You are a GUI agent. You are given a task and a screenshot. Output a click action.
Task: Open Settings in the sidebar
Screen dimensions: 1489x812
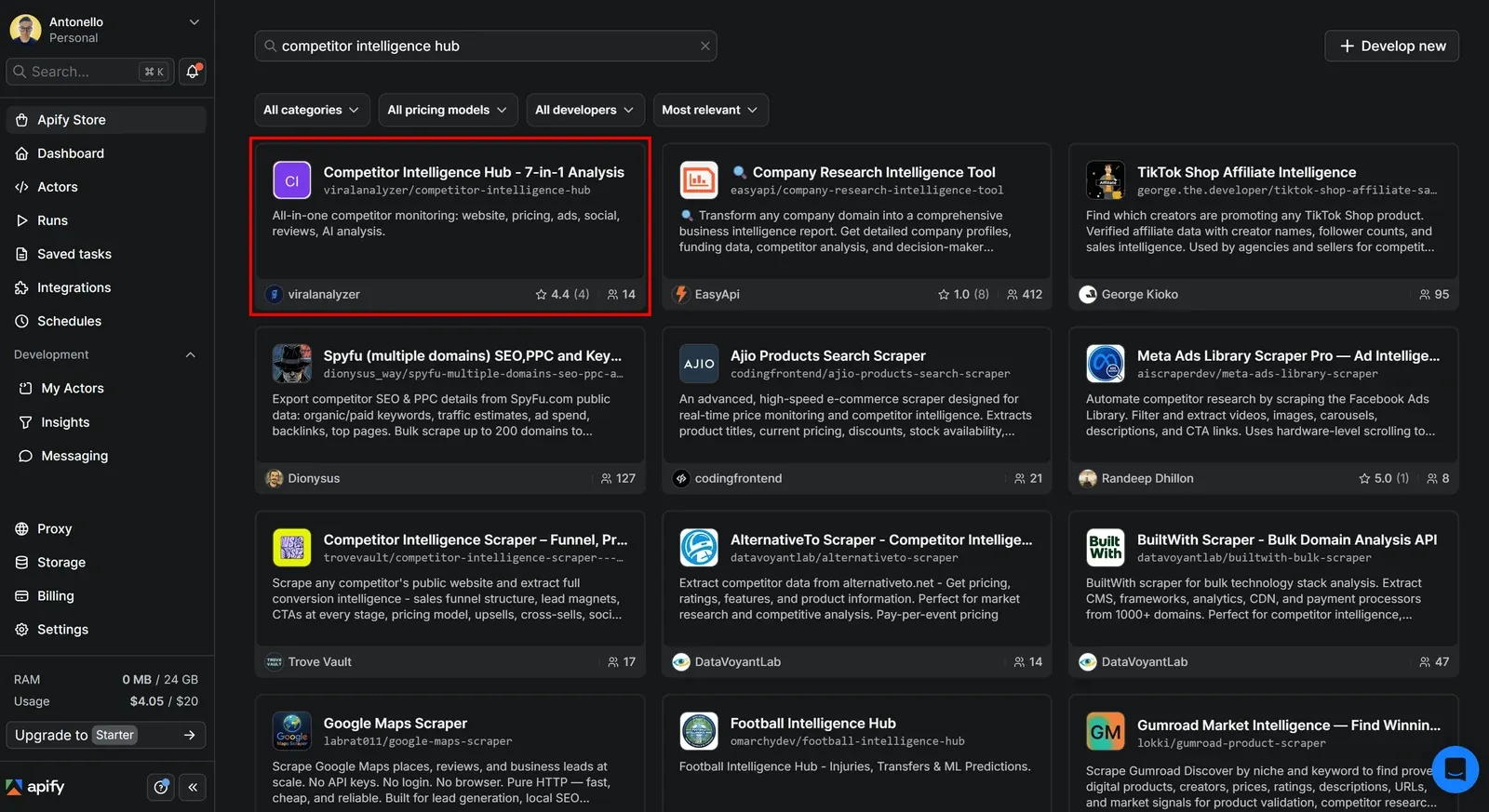(106, 630)
